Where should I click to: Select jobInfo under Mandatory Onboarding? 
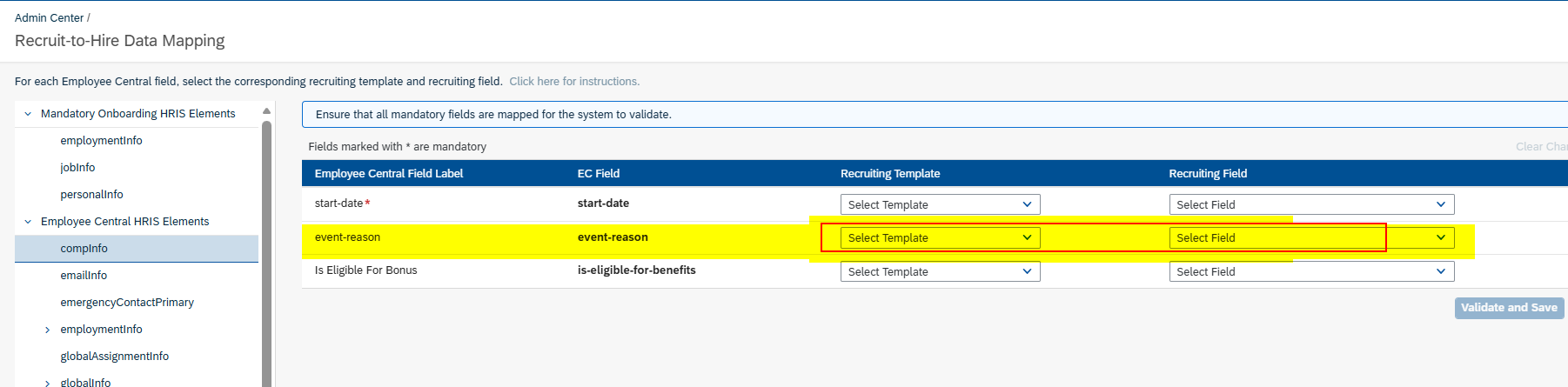pos(77,168)
